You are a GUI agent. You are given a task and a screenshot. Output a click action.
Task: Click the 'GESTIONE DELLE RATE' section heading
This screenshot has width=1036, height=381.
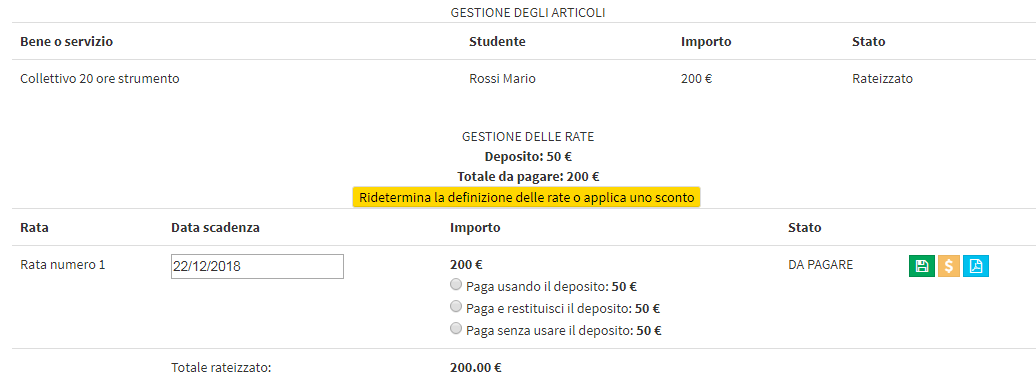(x=528, y=137)
